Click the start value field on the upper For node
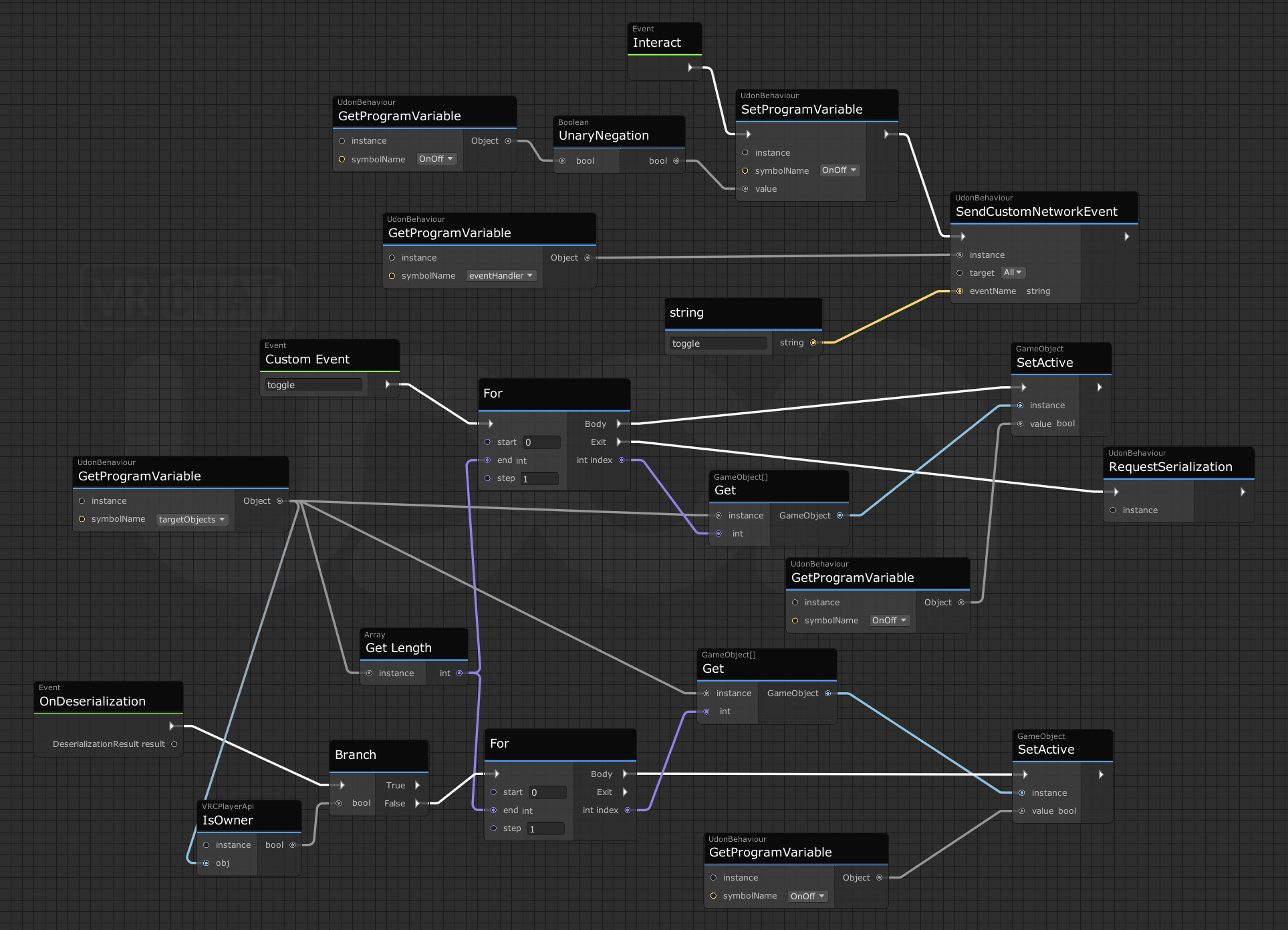The width and height of the screenshot is (1288, 930). click(x=541, y=442)
